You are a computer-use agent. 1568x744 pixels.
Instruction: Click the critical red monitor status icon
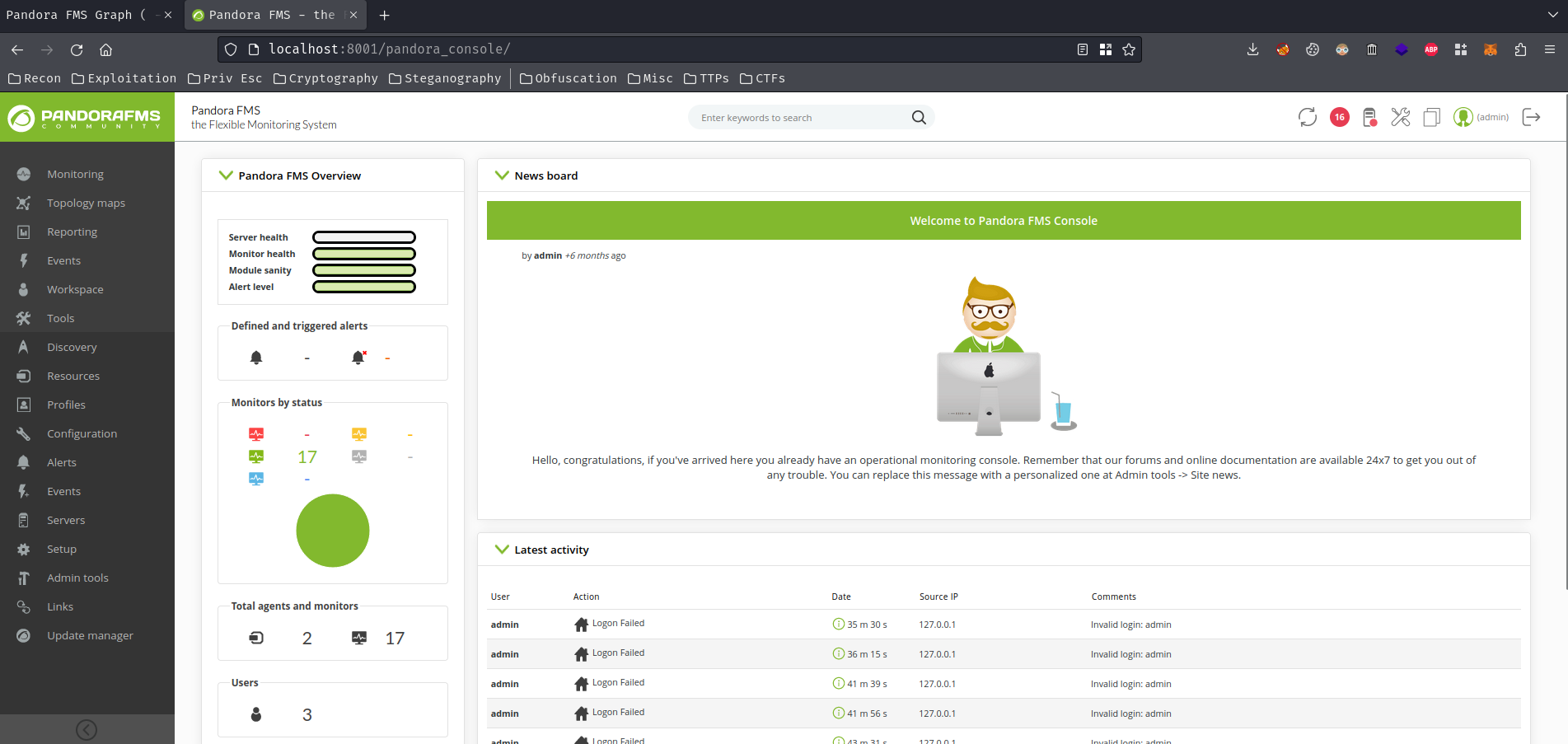(256, 434)
